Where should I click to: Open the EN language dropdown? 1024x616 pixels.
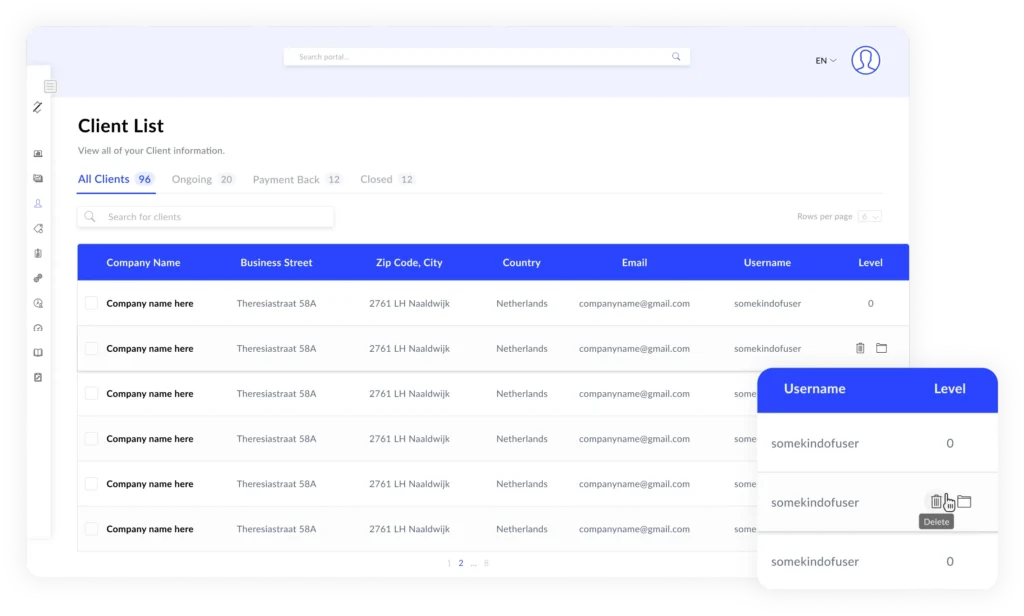pyautogui.click(x=825, y=61)
